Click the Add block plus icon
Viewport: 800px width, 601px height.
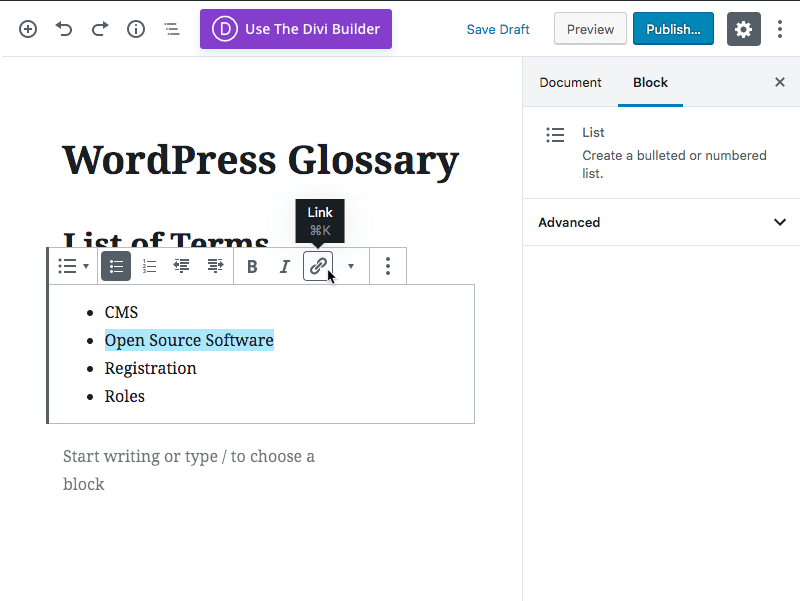[x=28, y=29]
